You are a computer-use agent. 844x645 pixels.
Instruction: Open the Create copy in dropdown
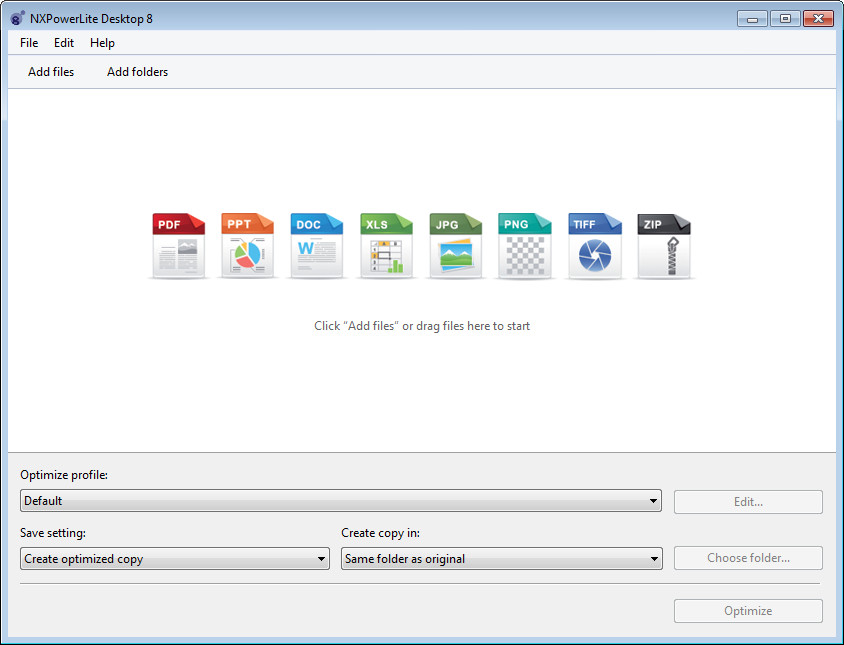coord(502,559)
